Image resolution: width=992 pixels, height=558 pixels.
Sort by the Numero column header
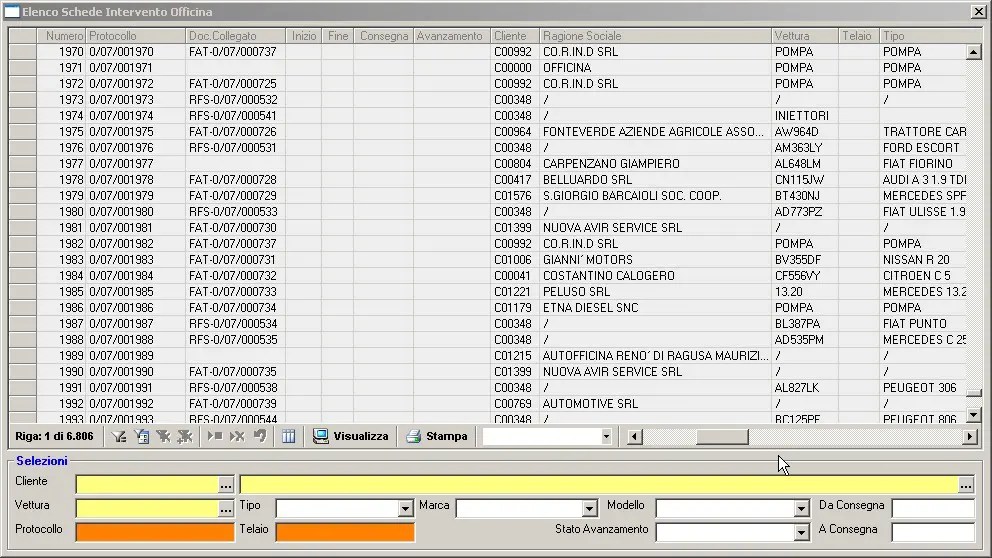coord(61,36)
